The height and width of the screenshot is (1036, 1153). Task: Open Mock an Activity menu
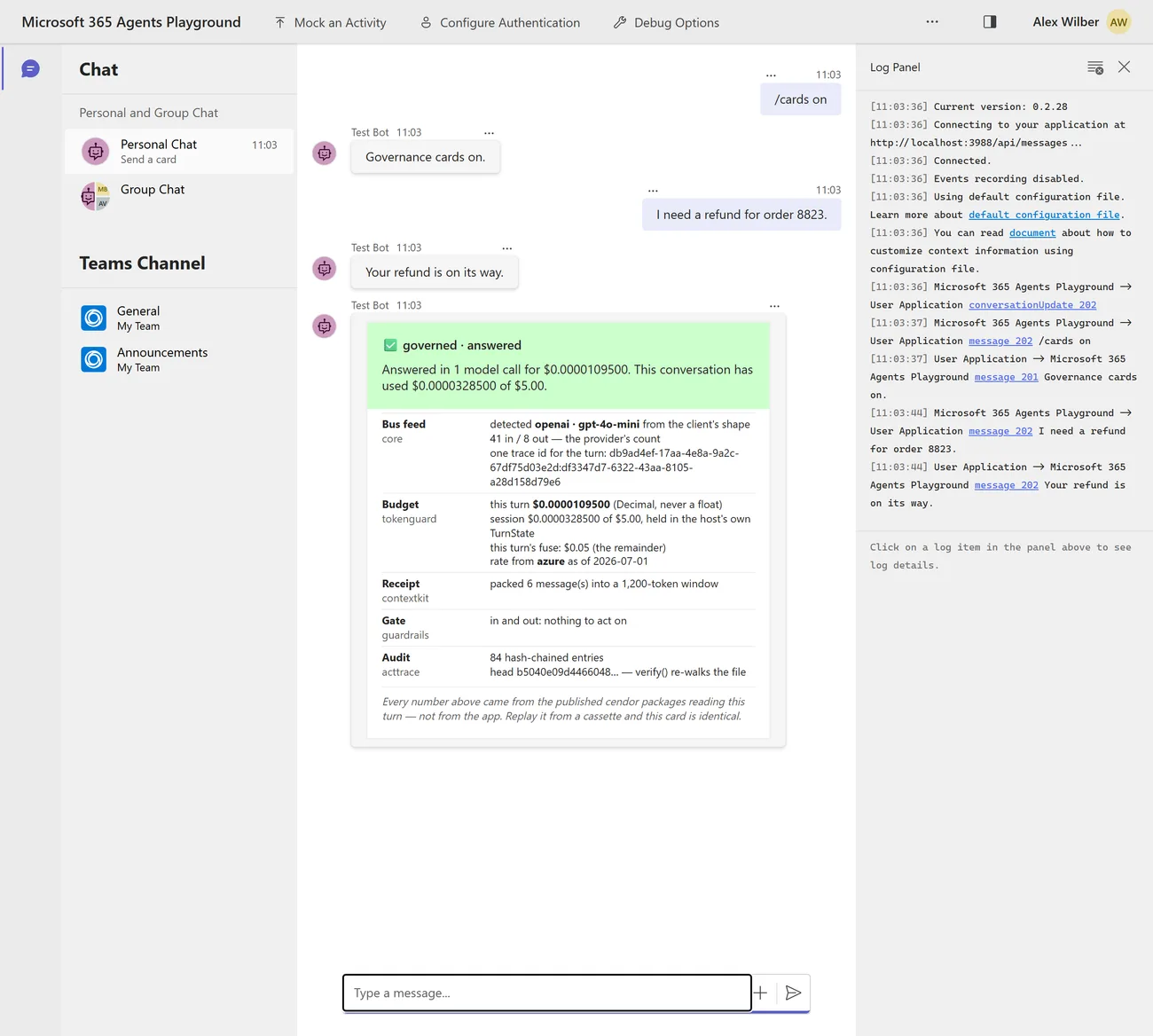coord(330,22)
